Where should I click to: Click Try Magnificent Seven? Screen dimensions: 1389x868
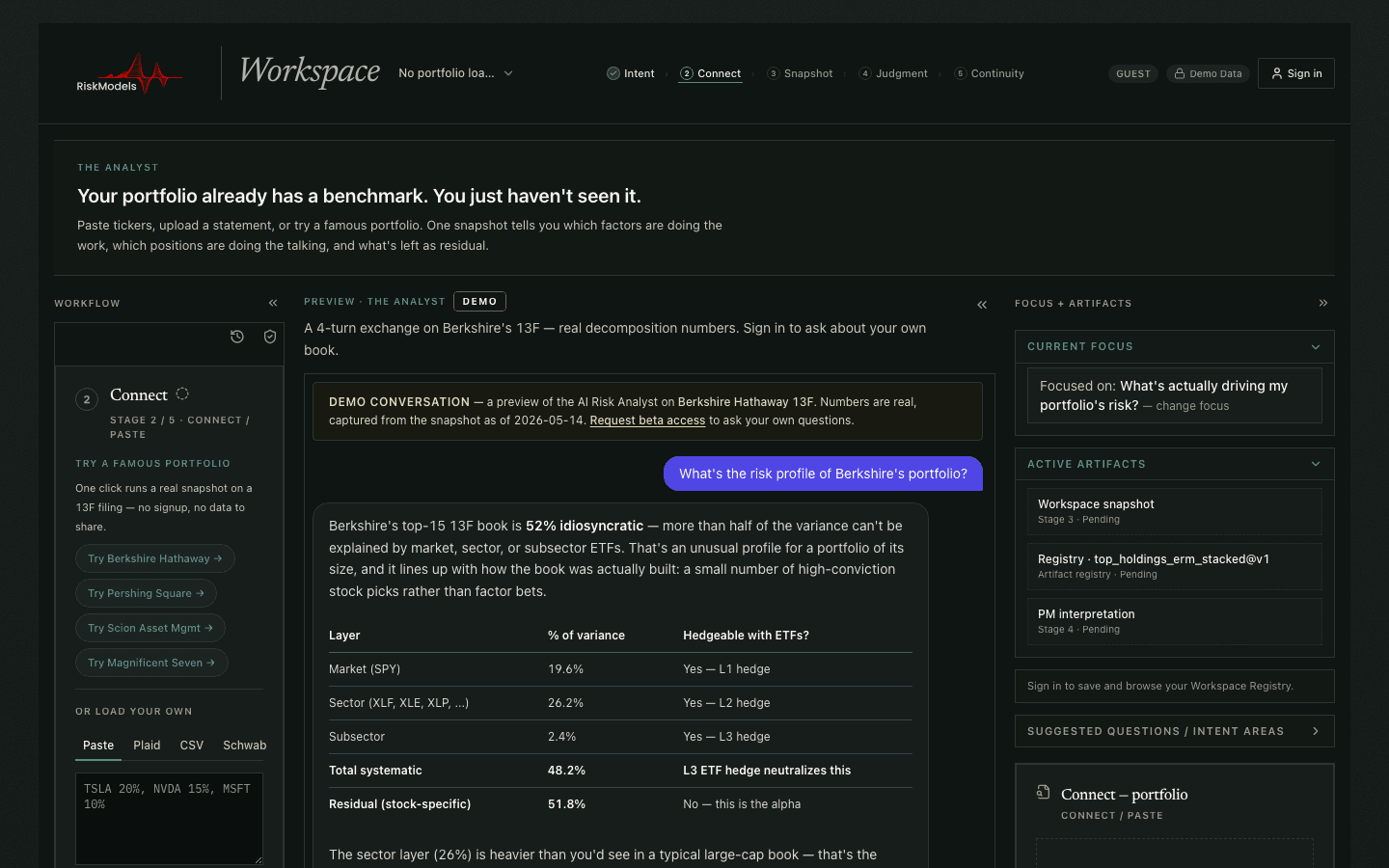[x=151, y=663]
